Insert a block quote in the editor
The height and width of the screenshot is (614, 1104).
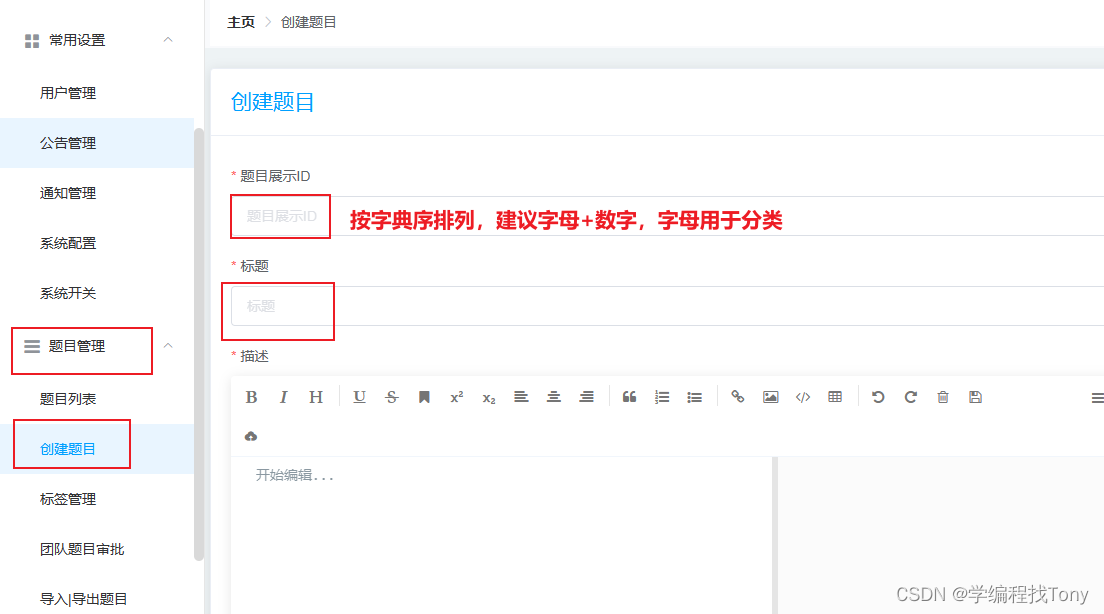click(629, 396)
